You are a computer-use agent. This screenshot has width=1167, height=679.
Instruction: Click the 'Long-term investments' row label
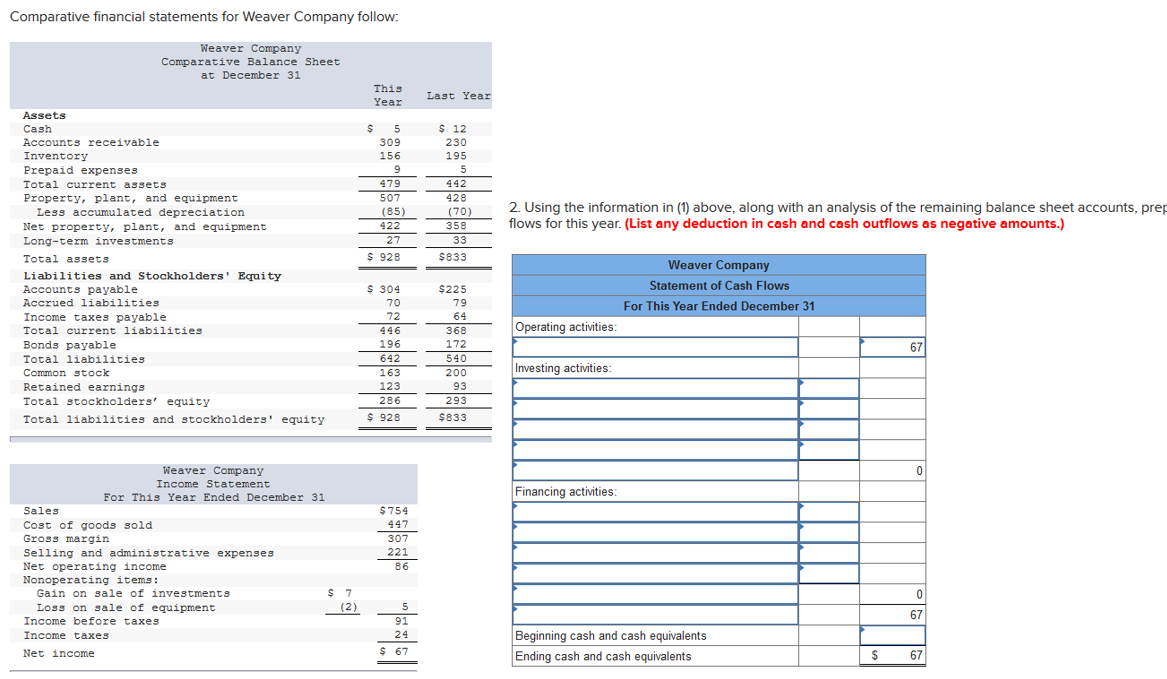[x=98, y=241]
